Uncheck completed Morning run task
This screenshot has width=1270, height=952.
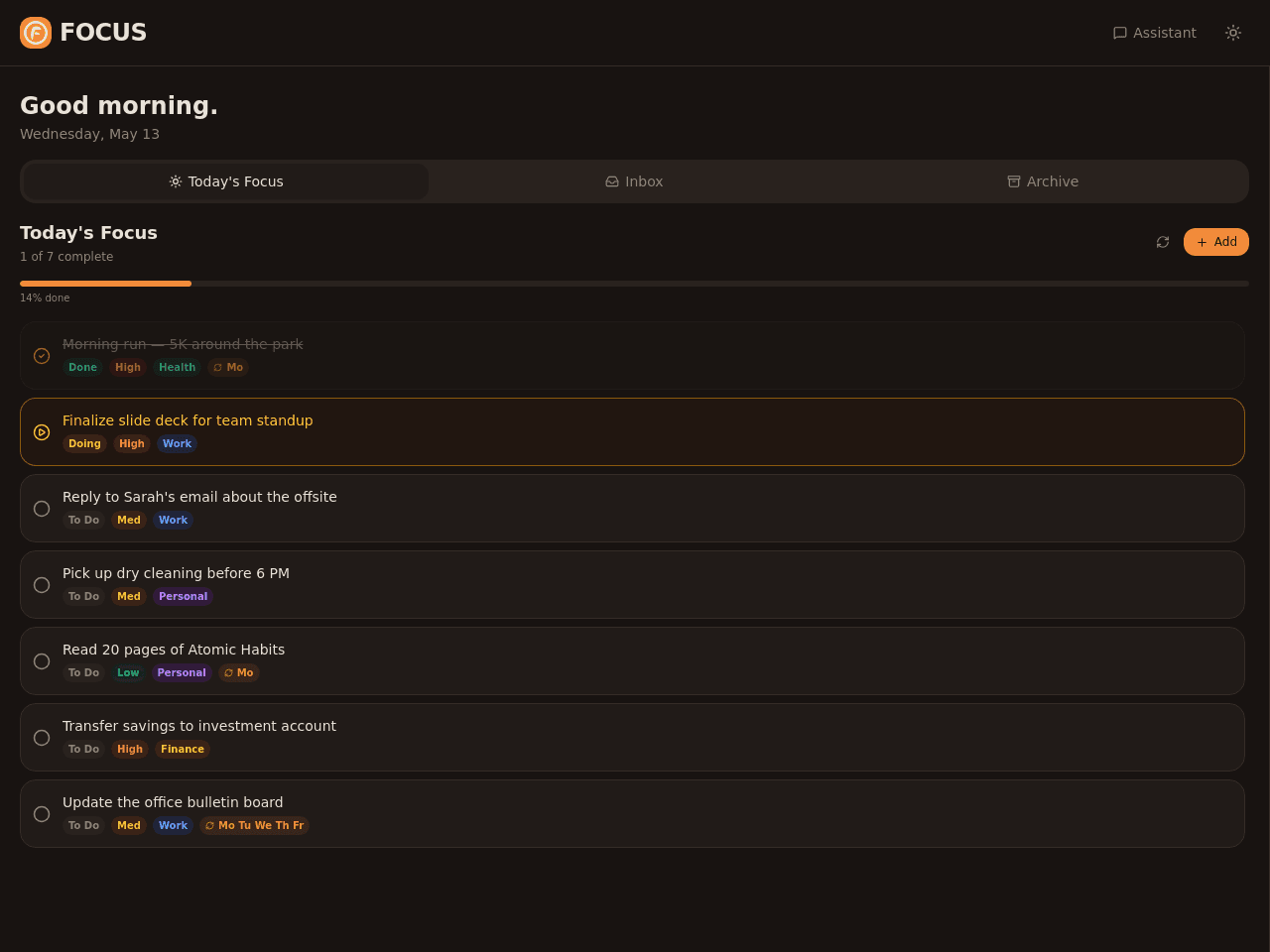pos(42,356)
